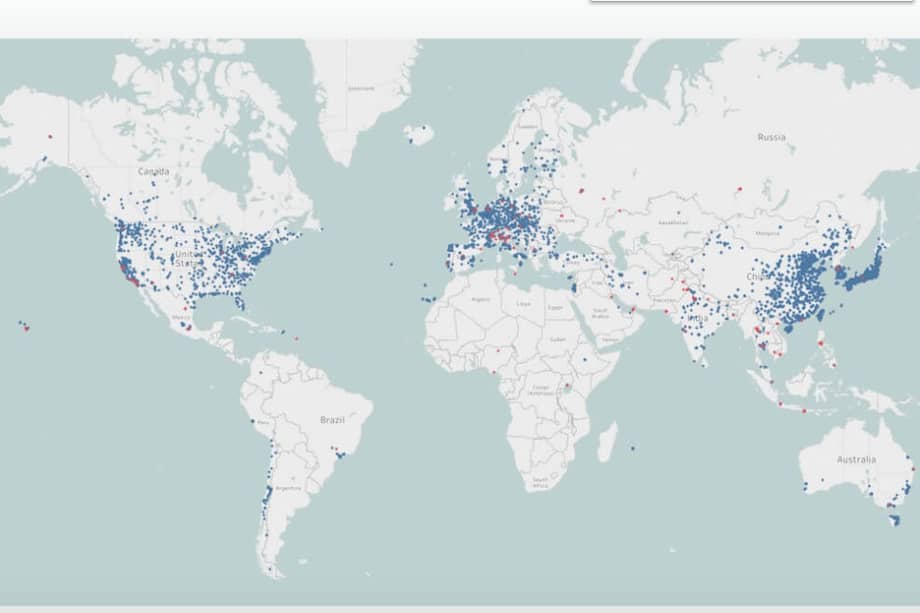920x613 pixels.
Task: Click the Brazil country label
Action: [x=332, y=421]
